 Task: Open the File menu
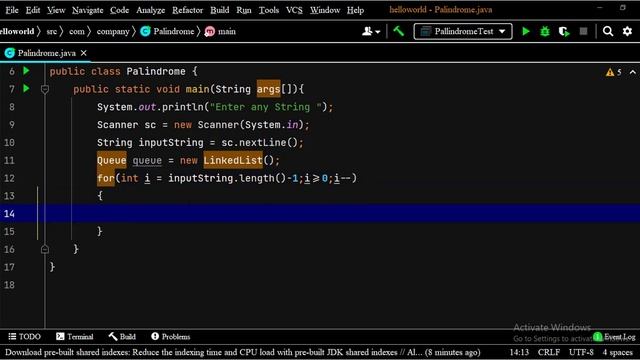click(x=12, y=10)
